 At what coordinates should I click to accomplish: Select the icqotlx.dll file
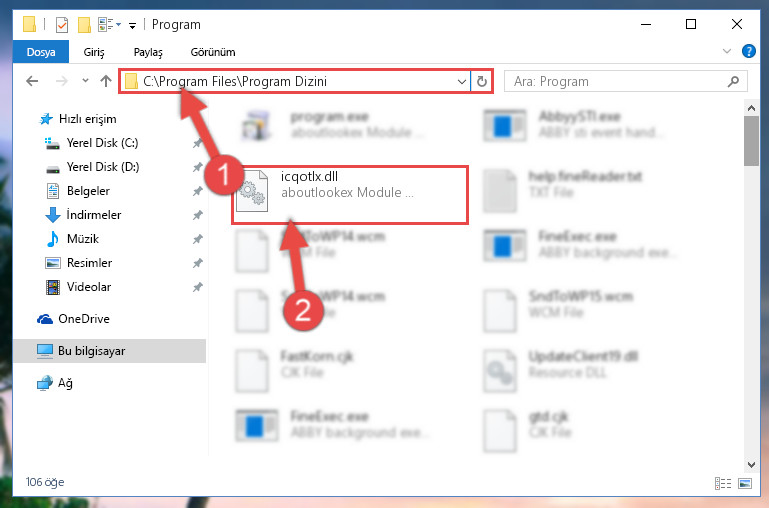pyautogui.click(x=350, y=195)
